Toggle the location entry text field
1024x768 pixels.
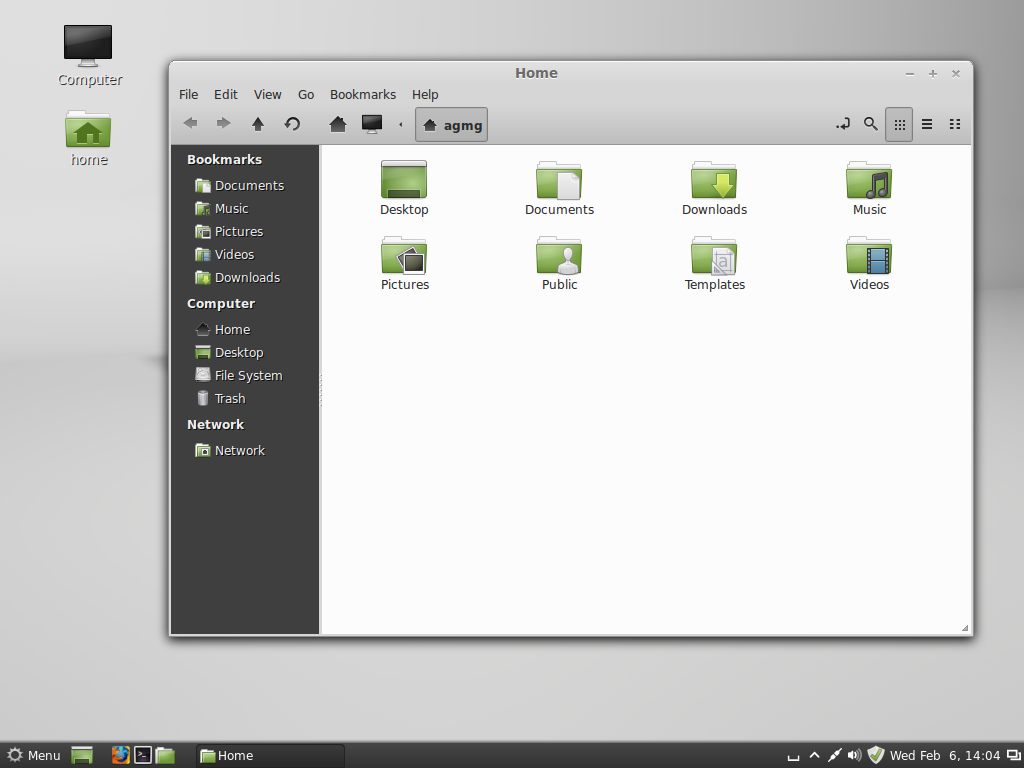tap(843, 124)
